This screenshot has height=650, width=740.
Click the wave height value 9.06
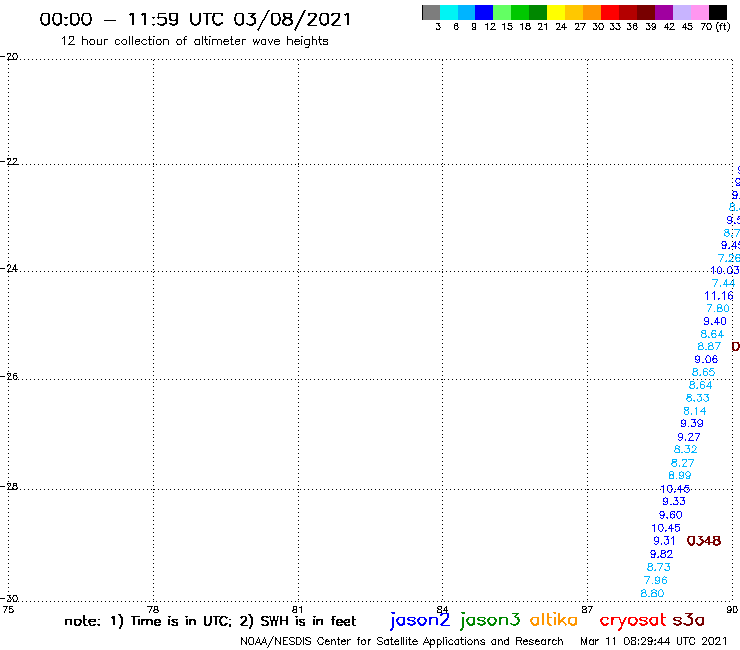[x=706, y=360]
